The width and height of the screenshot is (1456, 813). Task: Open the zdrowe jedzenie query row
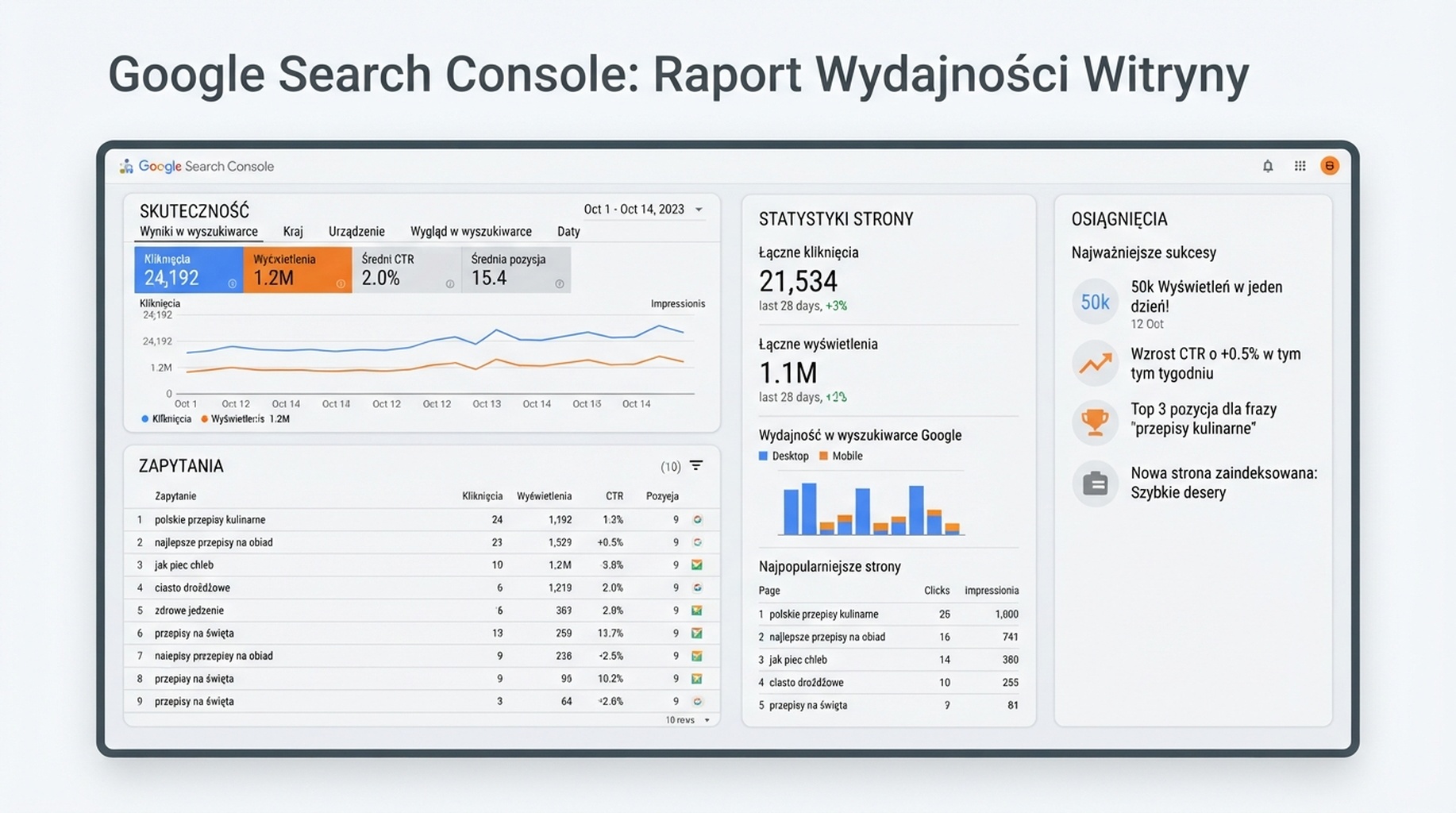(x=422, y=611)
